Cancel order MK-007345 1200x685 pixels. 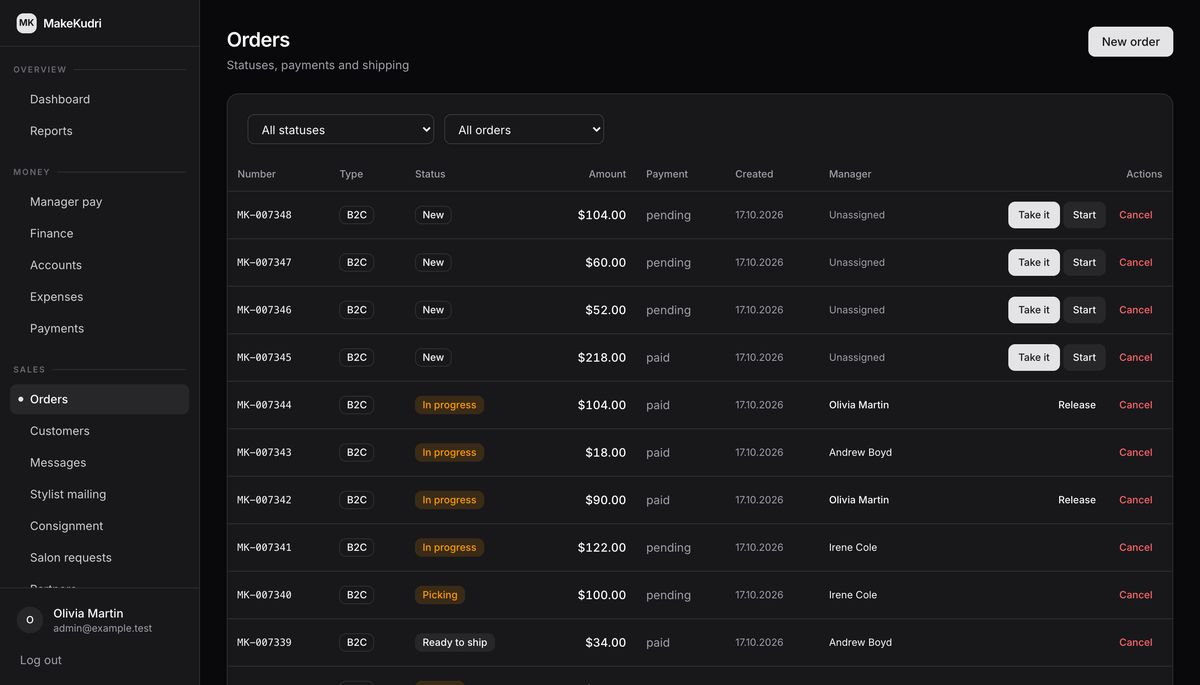point(1136,357)
